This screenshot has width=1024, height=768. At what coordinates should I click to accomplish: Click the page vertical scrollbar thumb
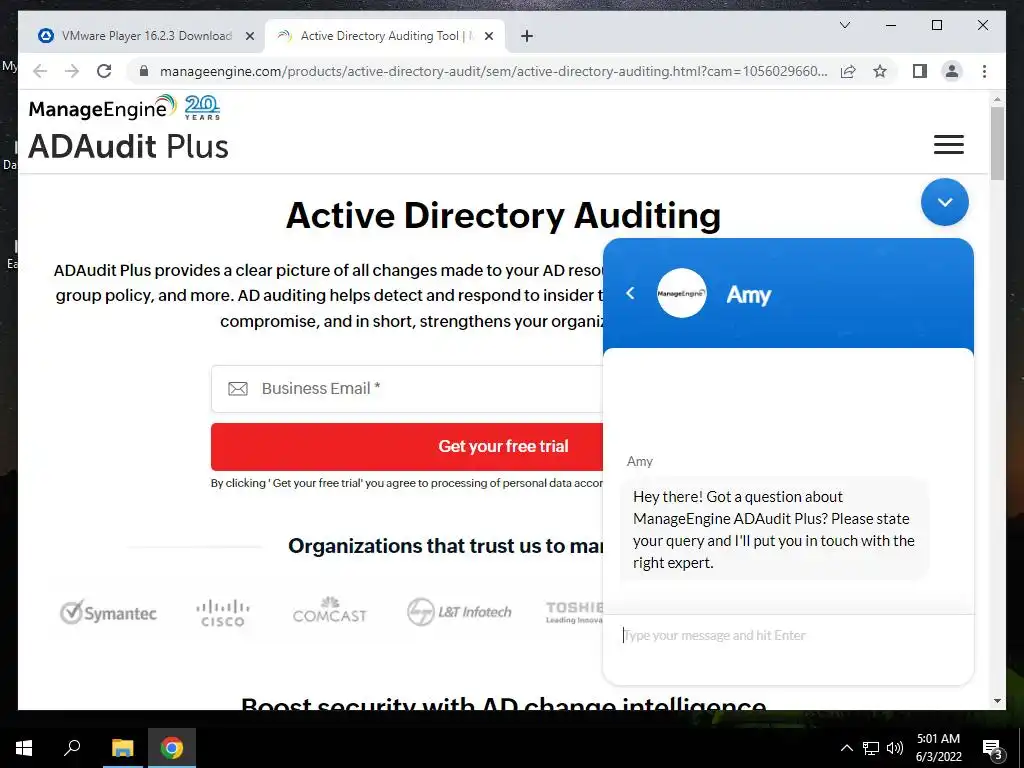coord(997,143)
